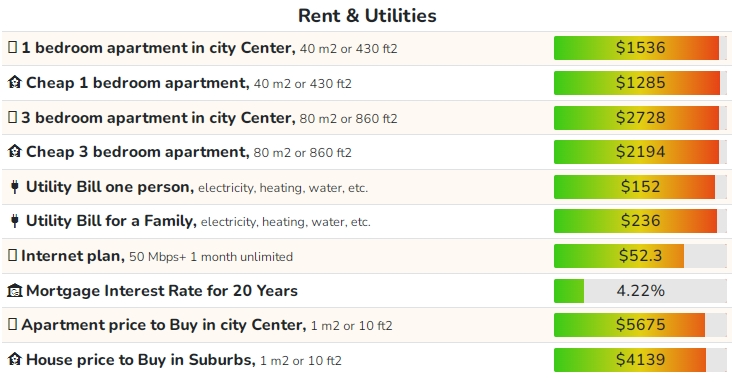The image size is (732, 385).
Task: Click the $152 utility bill bar
Action: 640,187
